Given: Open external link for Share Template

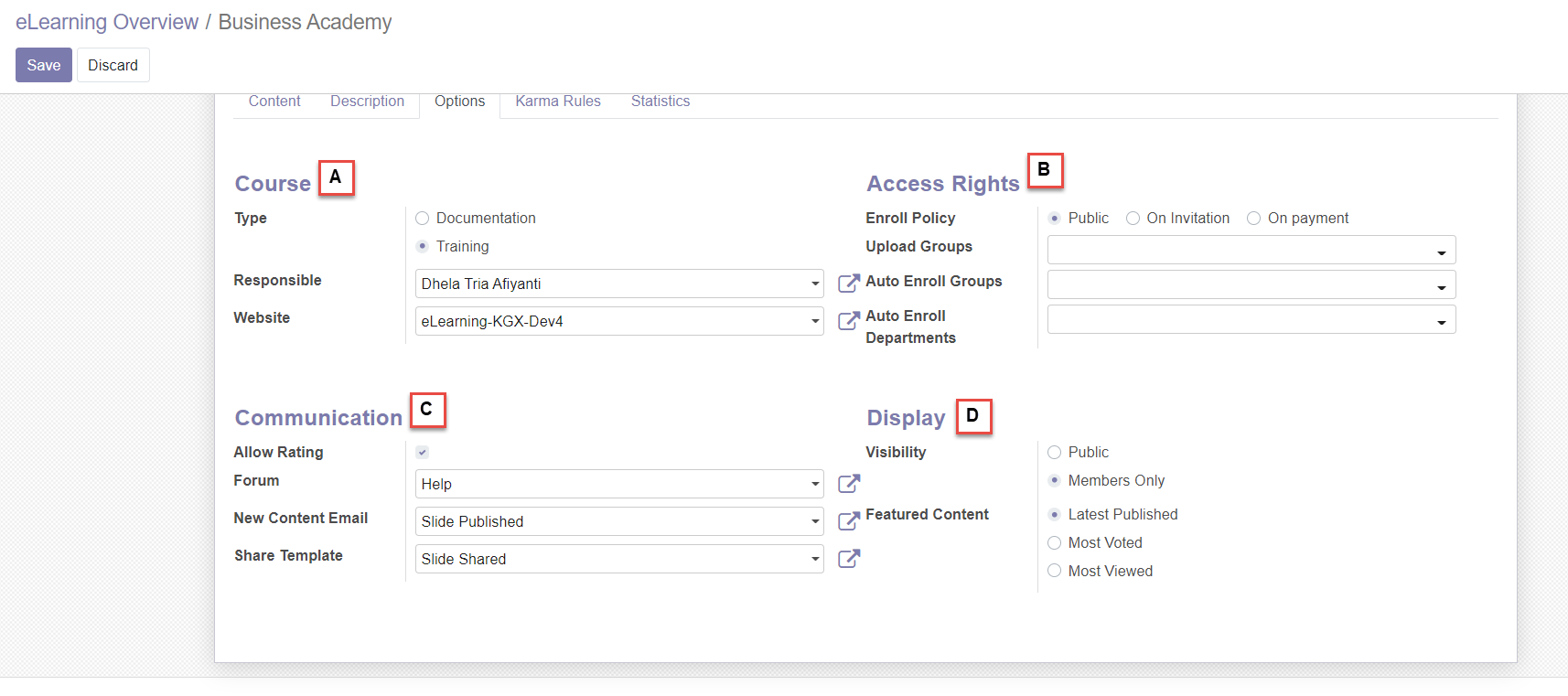Looking at the screenshot, I should click(849, 559).
